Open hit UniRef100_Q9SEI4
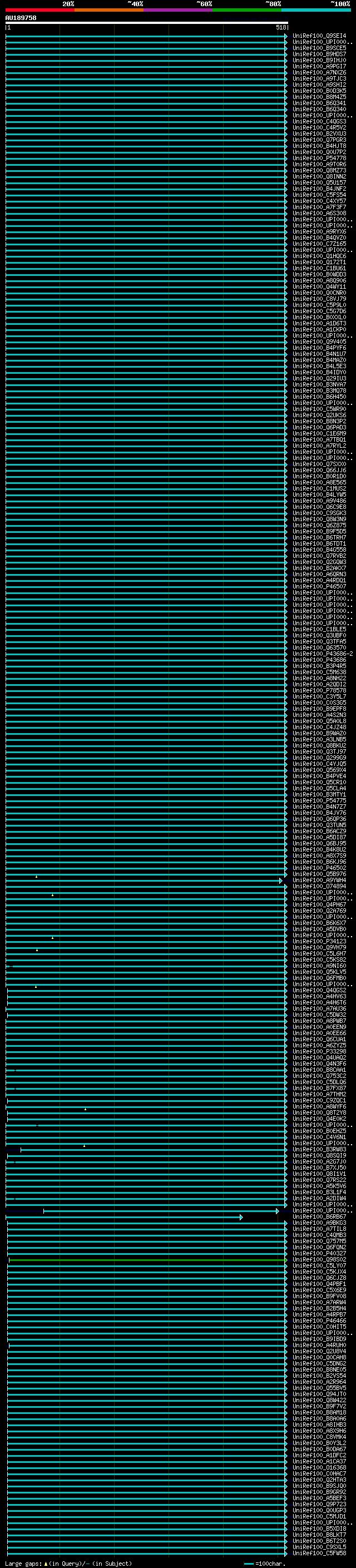This screenshot has width=356, height=1568. [319, 36]
